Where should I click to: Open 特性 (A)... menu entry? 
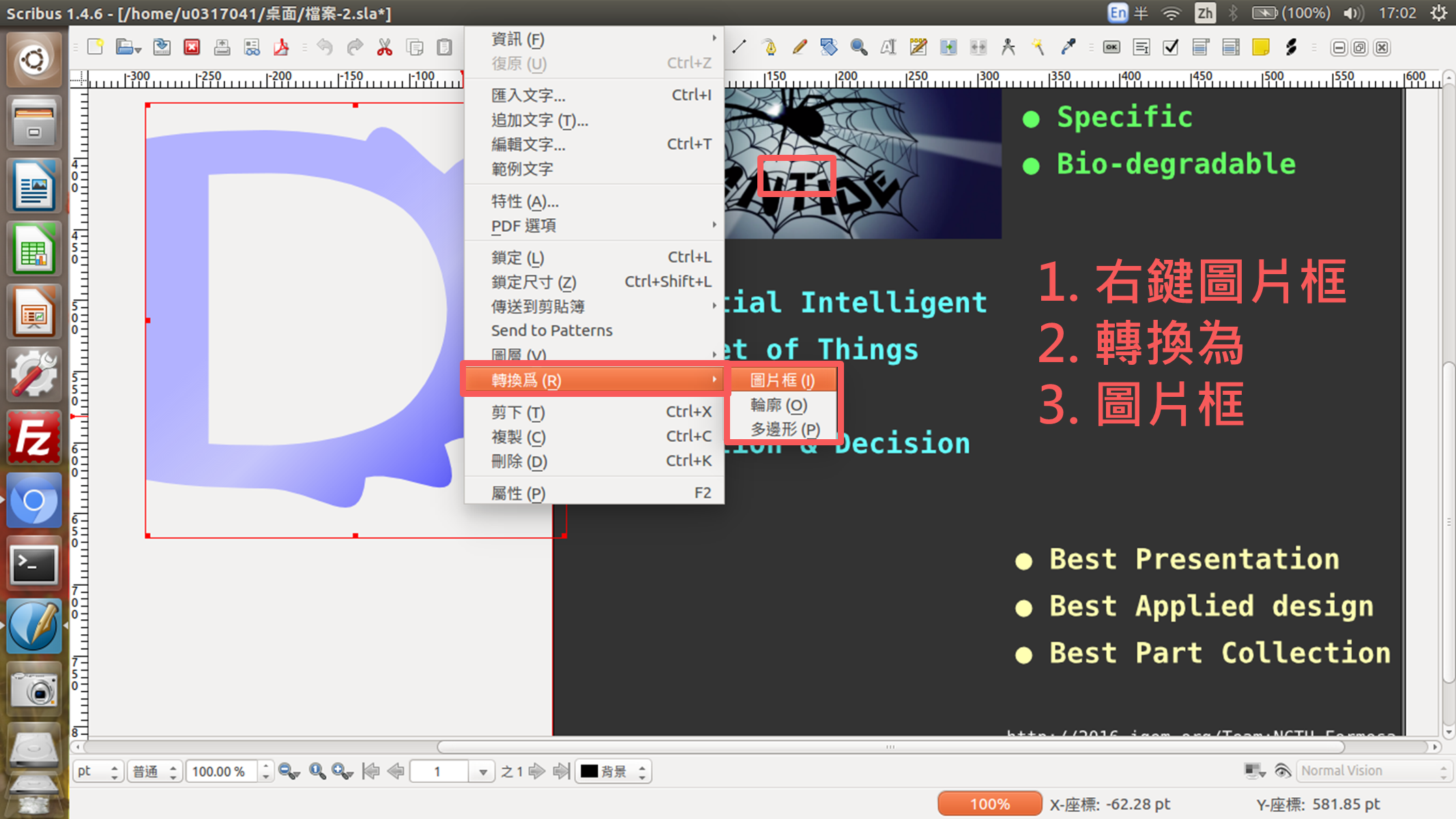(594, 201)
